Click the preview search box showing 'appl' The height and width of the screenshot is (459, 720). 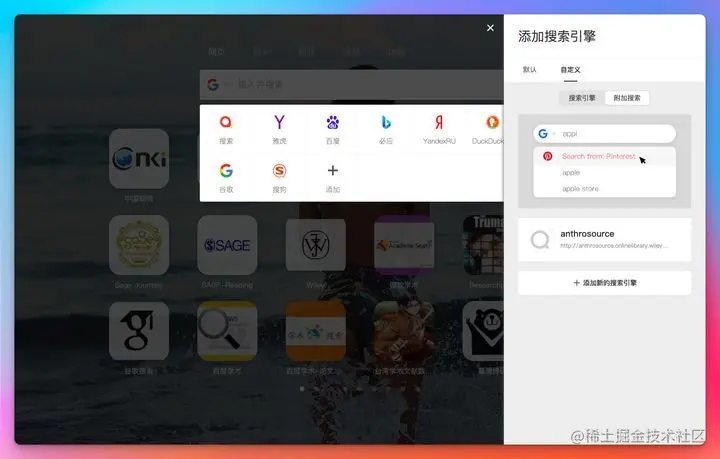[x=604, y=134]
